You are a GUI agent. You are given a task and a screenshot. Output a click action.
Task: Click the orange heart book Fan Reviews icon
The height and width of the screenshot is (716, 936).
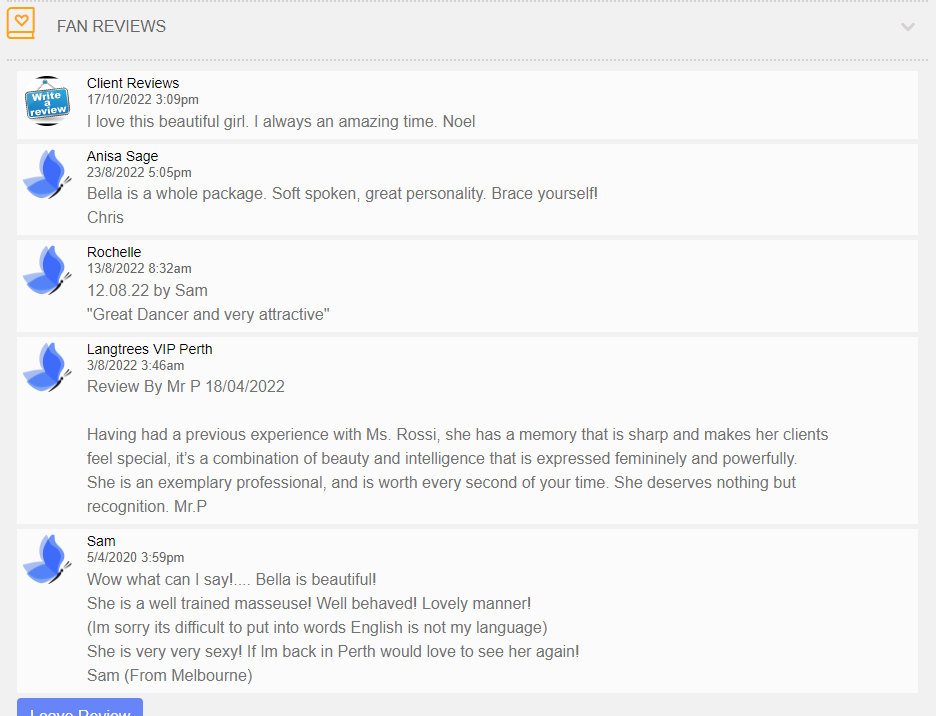coord(21,23)
